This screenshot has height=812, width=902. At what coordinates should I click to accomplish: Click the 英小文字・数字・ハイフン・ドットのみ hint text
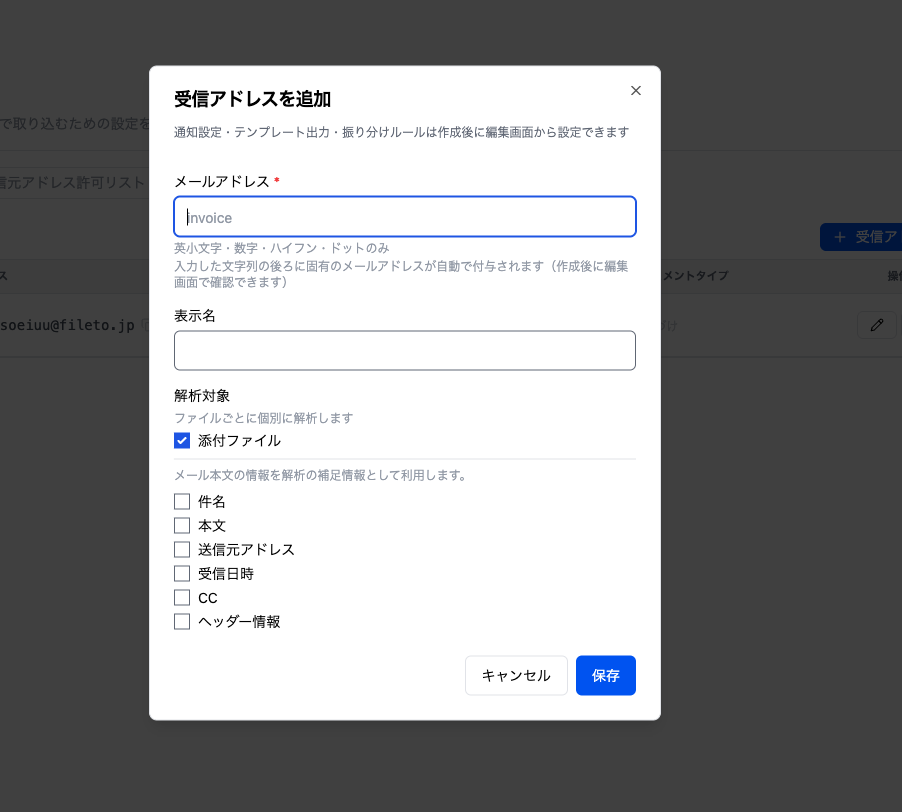282,248
